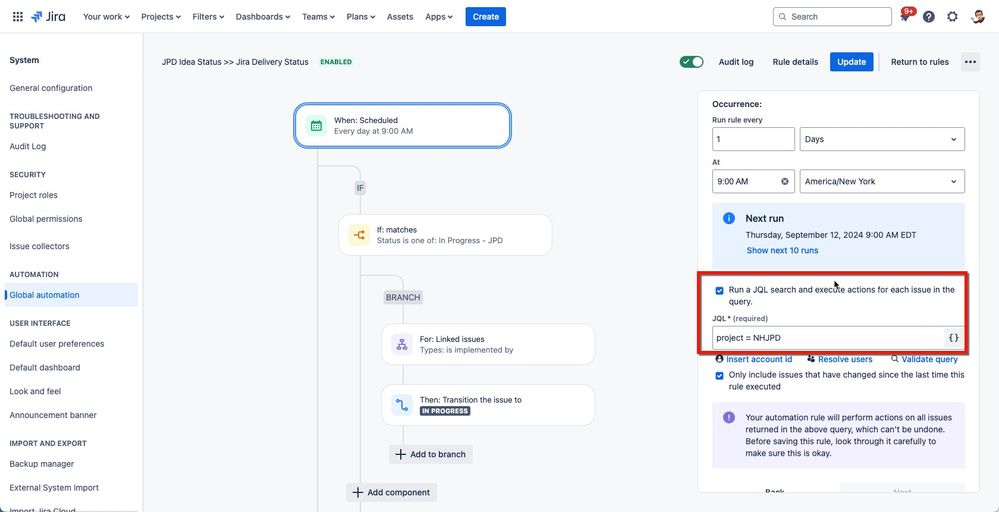Open General configuration in sidebar
The width and height of the screenshot is (999, 512).
click(x=51, y=88)
